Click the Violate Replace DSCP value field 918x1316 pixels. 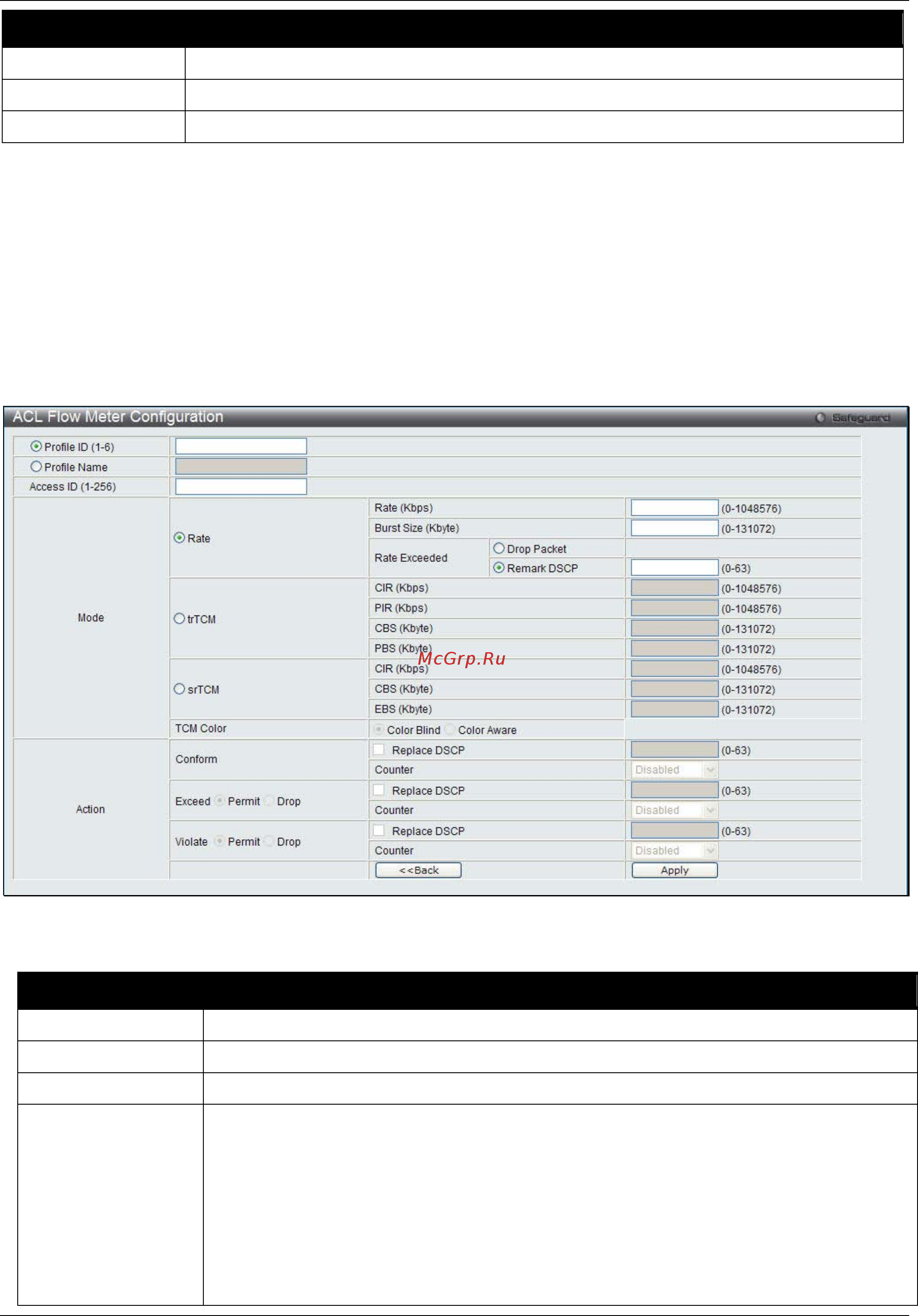point(674,830)
